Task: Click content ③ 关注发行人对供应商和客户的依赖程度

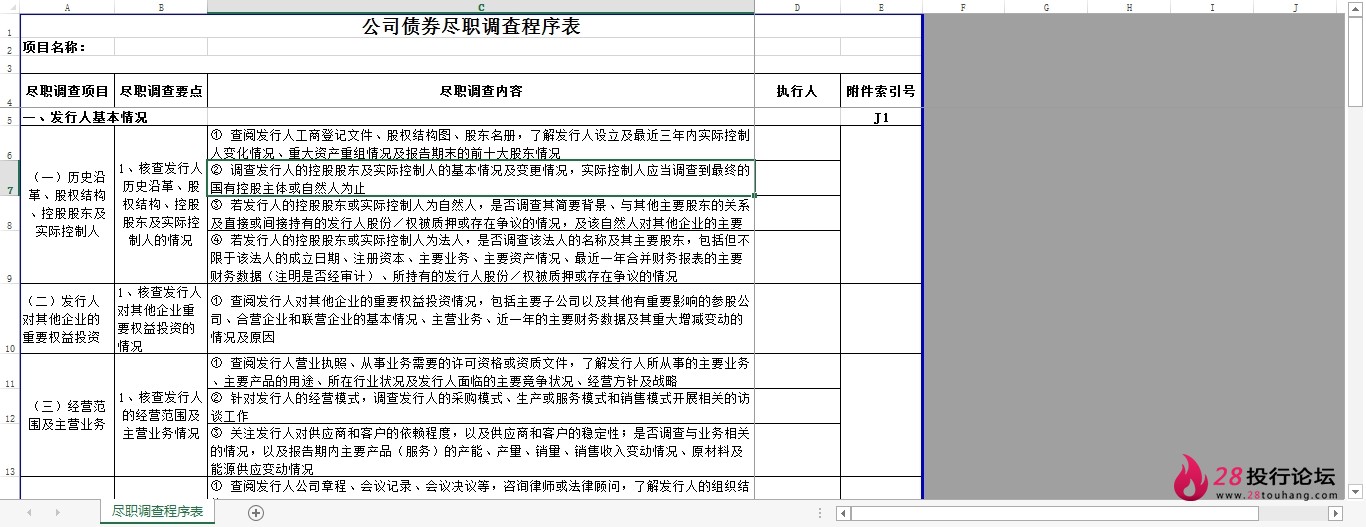Action: 481,449
